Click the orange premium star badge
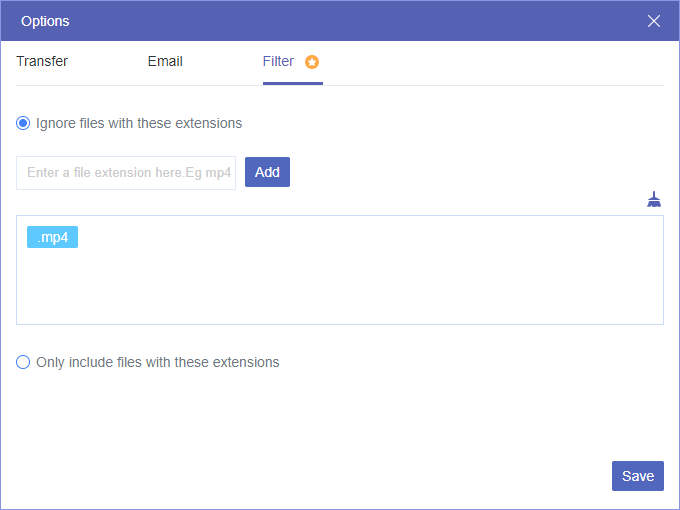This screenshot has width=680, height=510. (x=312, y=62)
